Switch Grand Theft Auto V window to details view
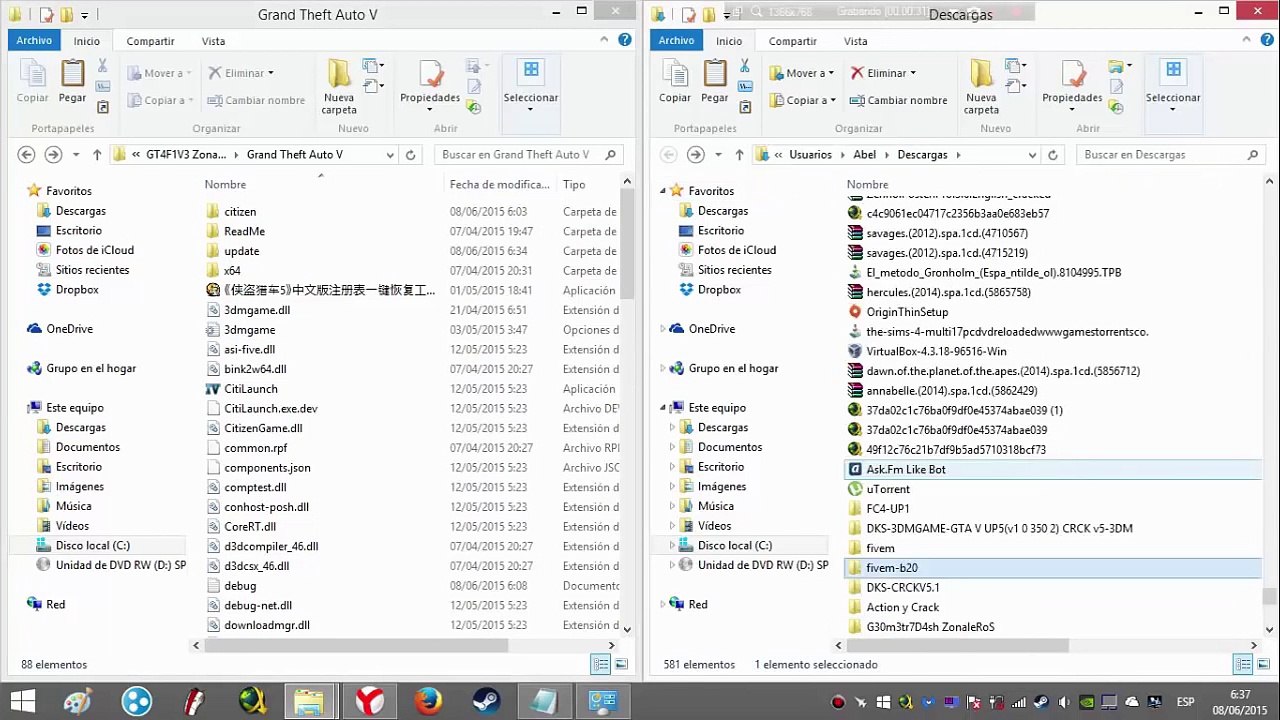The width and height of the screenshot is (1280, 720). [600, 664]
